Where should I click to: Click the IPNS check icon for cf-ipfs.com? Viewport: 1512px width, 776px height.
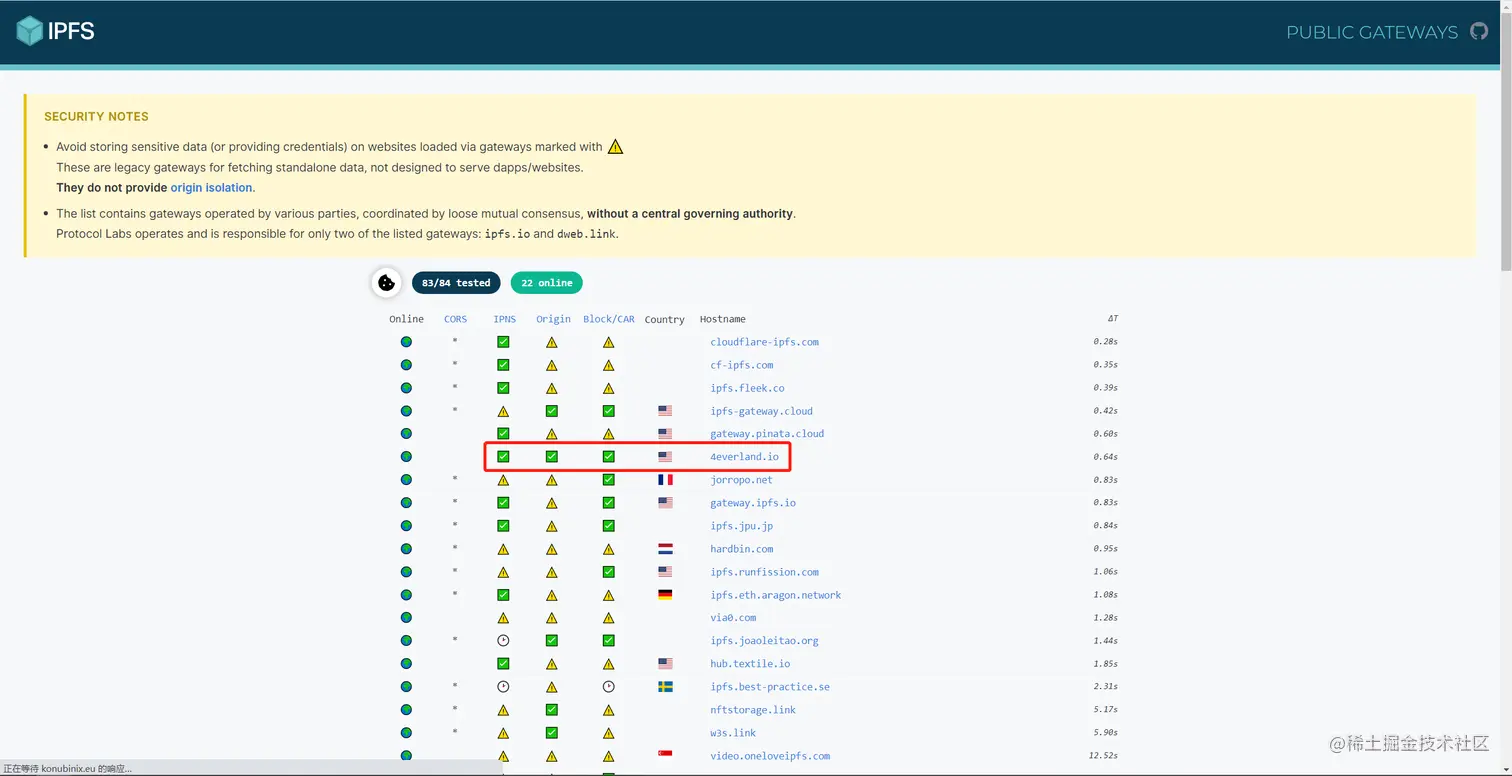(x=503, y=365)
